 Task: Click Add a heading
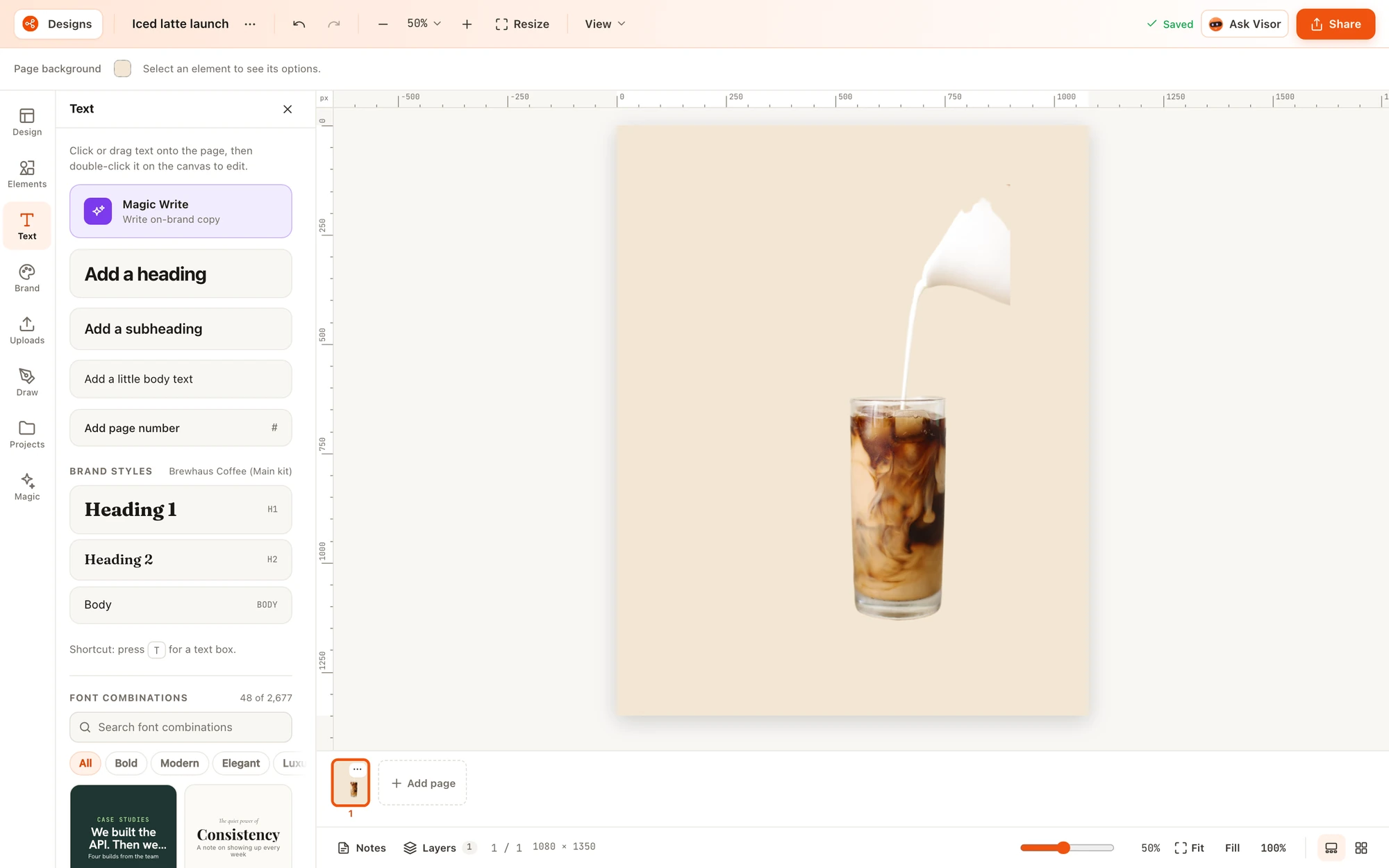pos(181,274)
